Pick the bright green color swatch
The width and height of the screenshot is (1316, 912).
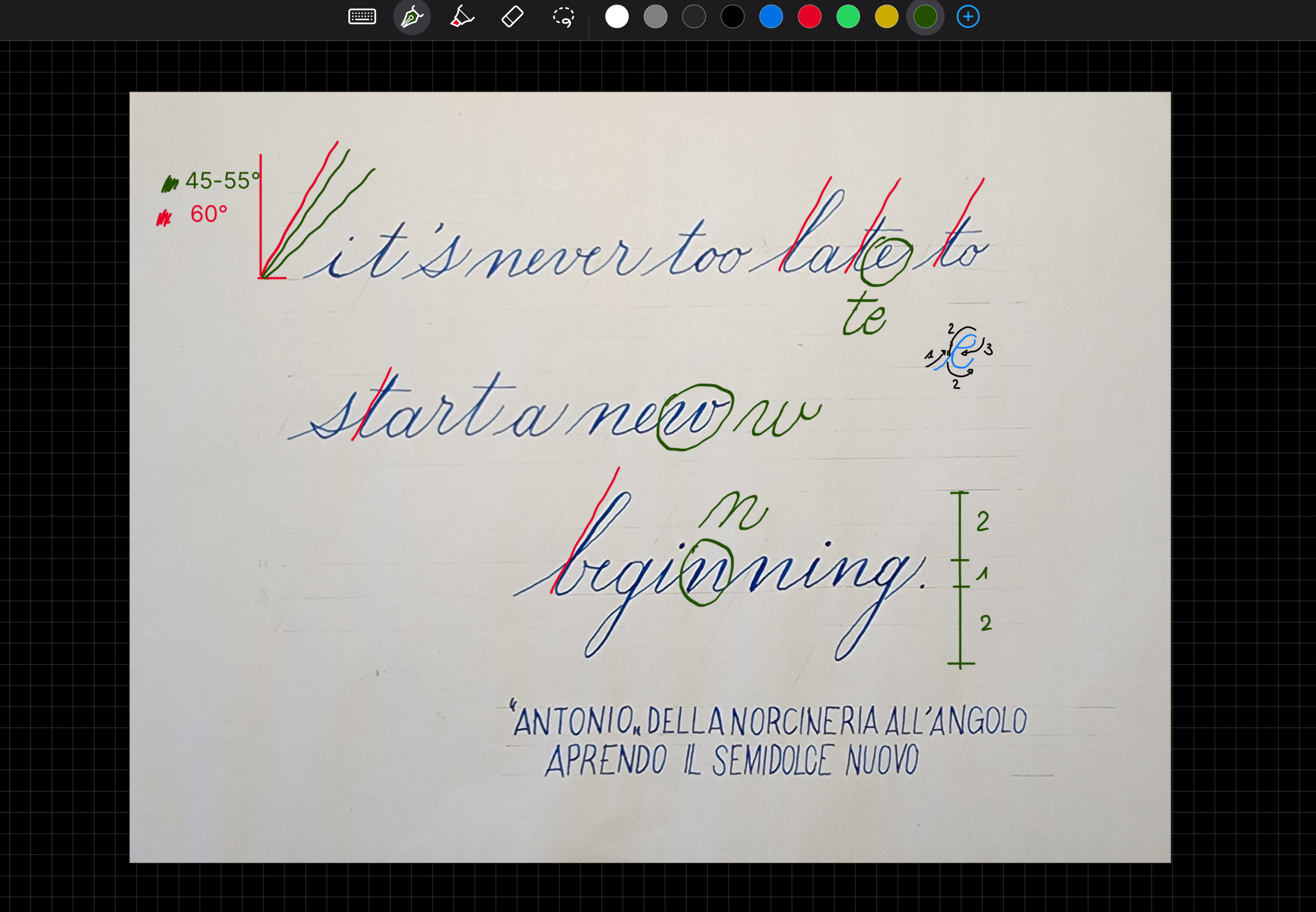[x=848, y=16]
